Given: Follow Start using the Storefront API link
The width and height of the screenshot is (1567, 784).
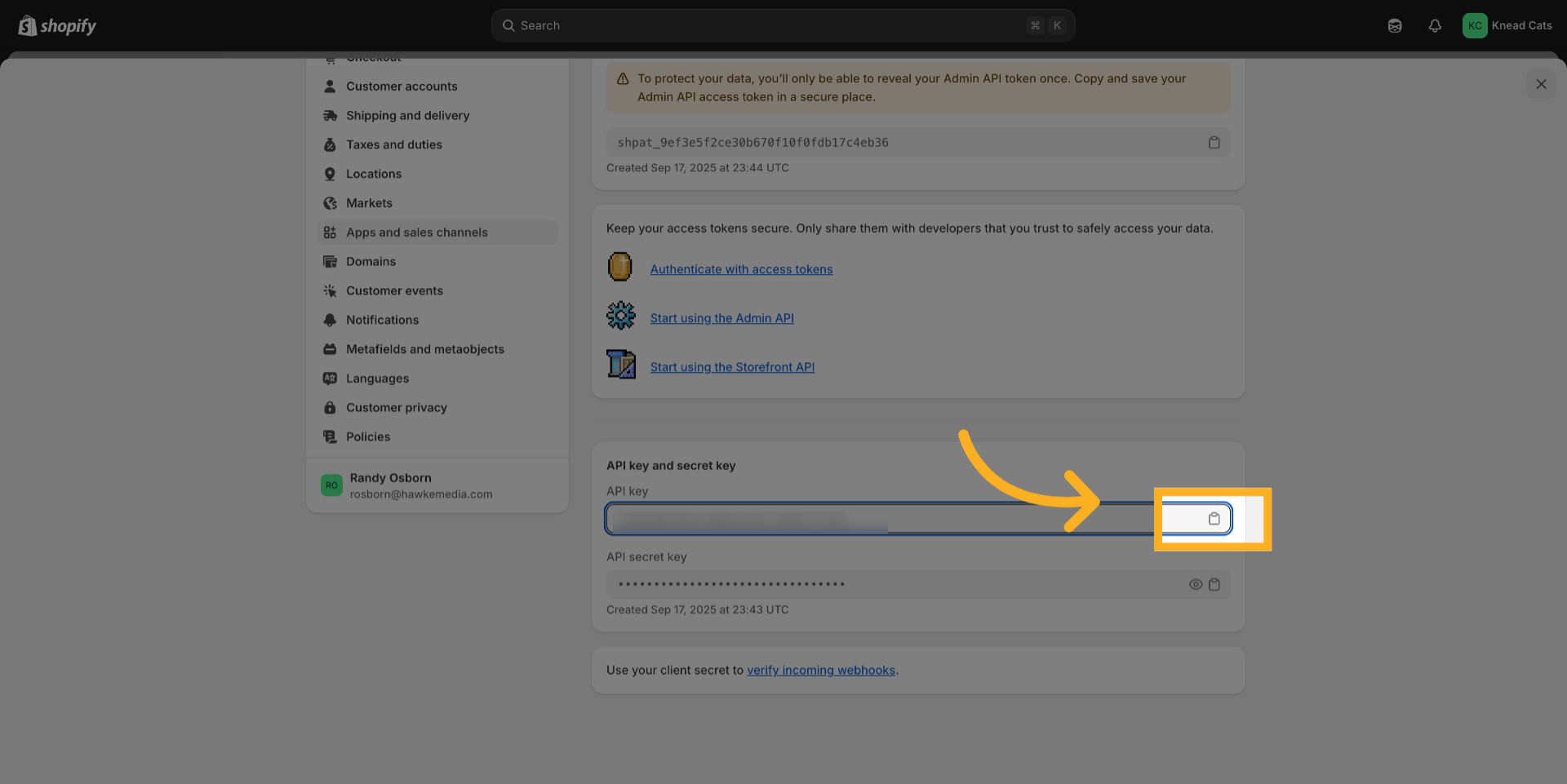Looking at the screenshot, I should 732,367.
